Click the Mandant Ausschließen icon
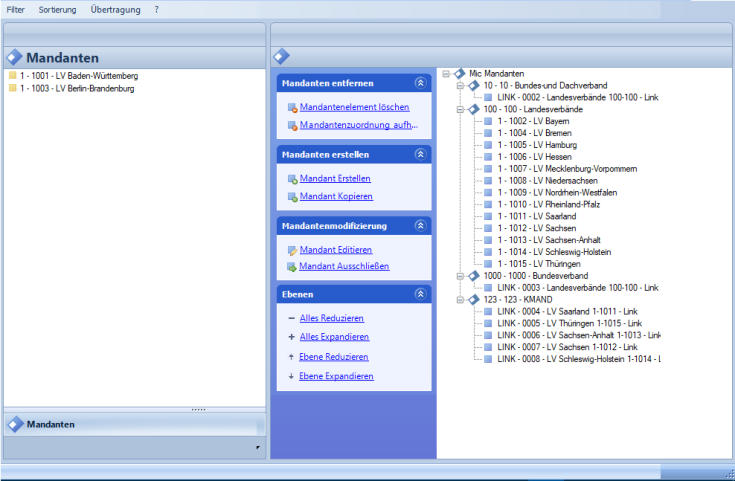The height and width of the screenshot is (481, 735). [x=291, y=268]
